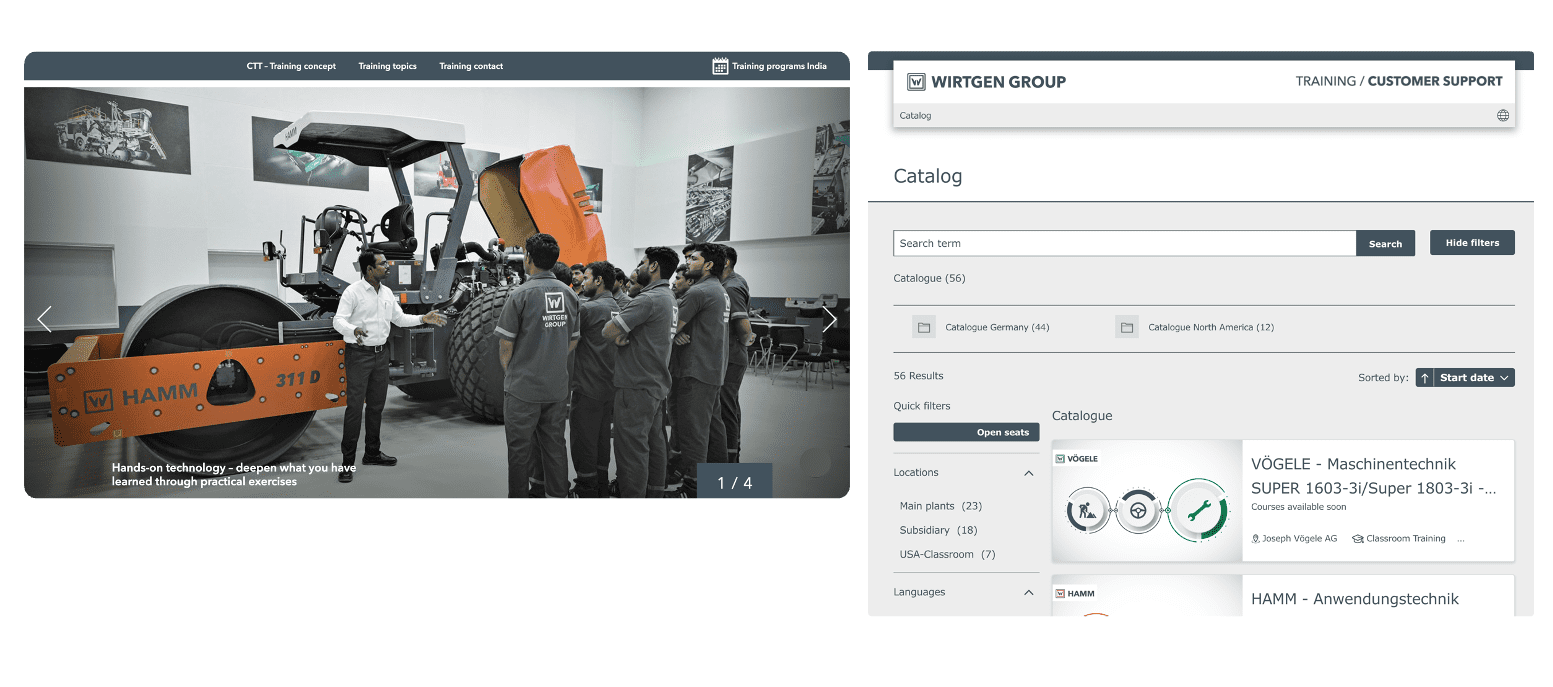
Task: Click the Search term input field
Action: [x=1124, y=244]
